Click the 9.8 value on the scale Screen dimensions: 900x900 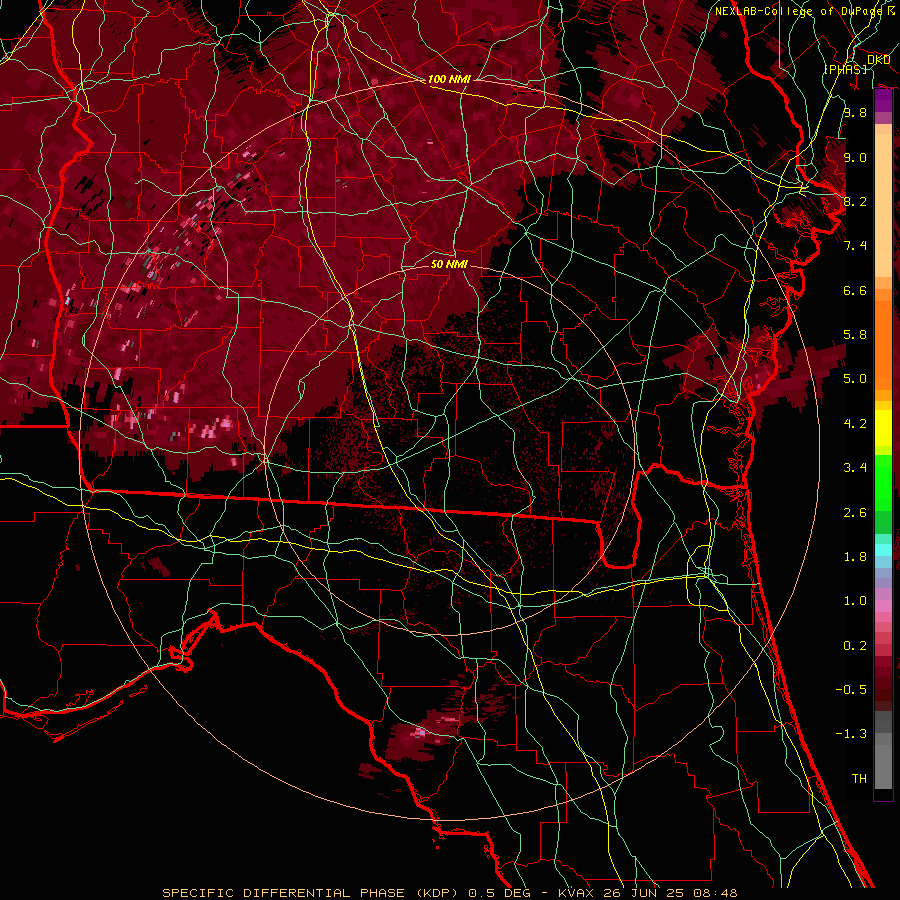(855, 113)
